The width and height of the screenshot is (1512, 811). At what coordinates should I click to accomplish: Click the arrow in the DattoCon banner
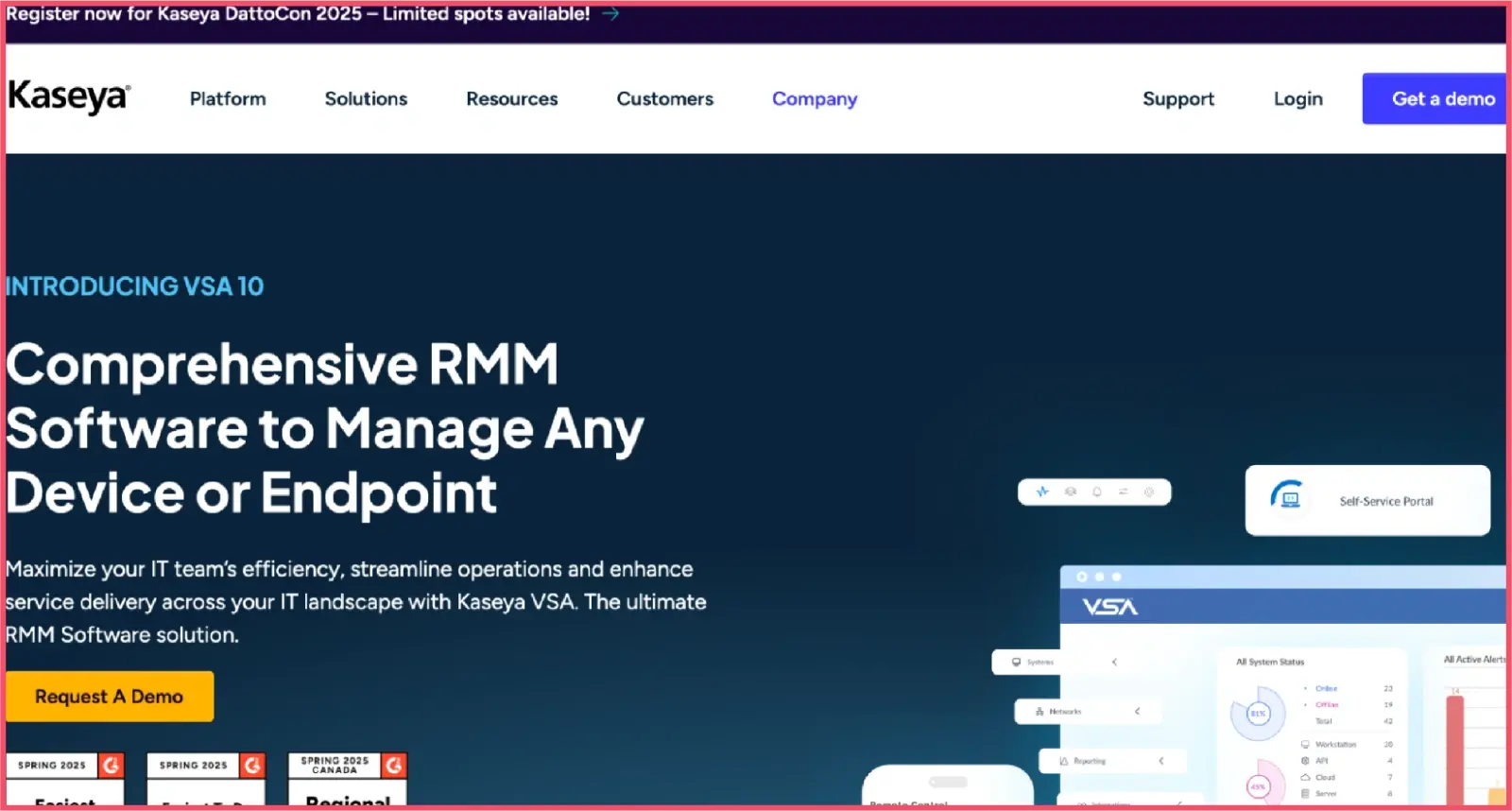(x=610, y=13)
